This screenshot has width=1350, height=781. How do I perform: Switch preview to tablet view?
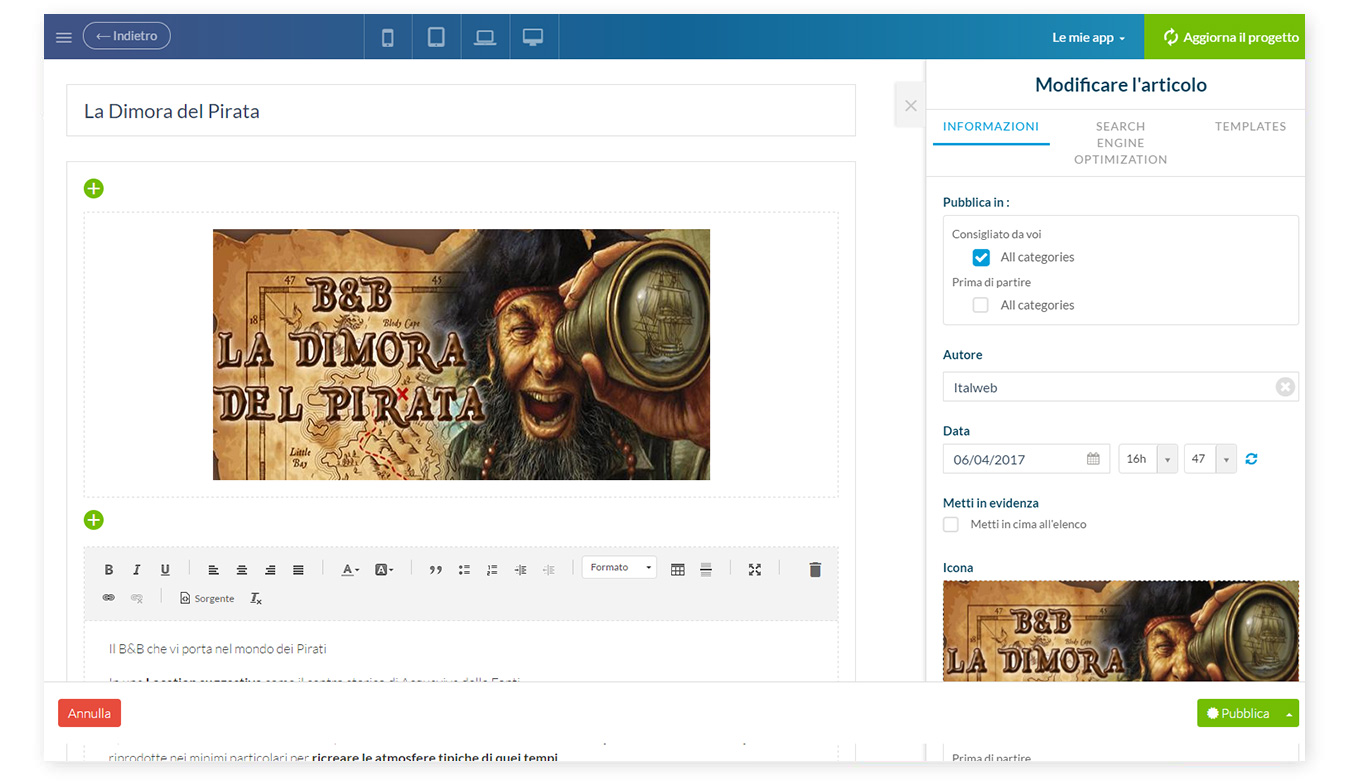pos(436,37)
